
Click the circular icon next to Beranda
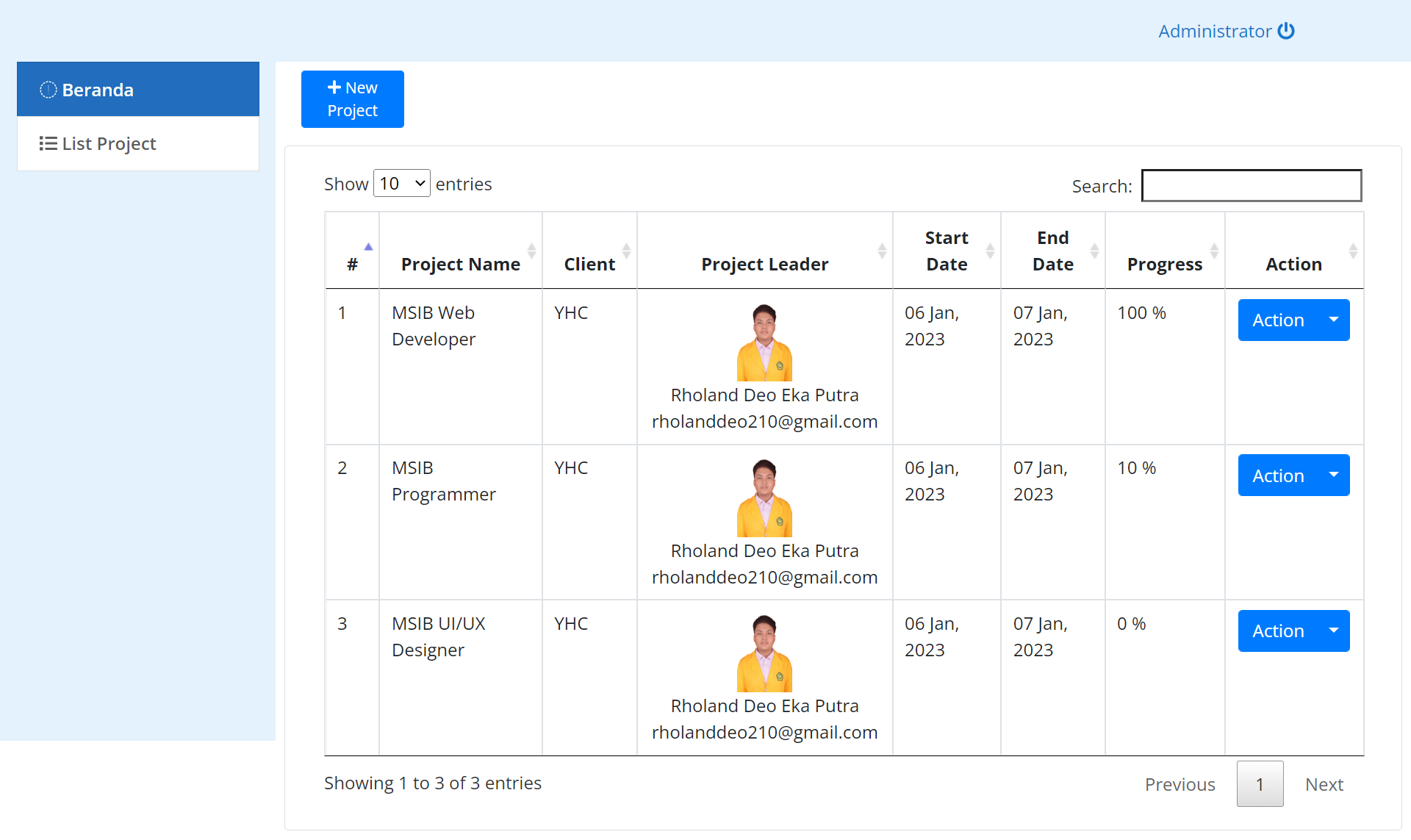[48, 89]
